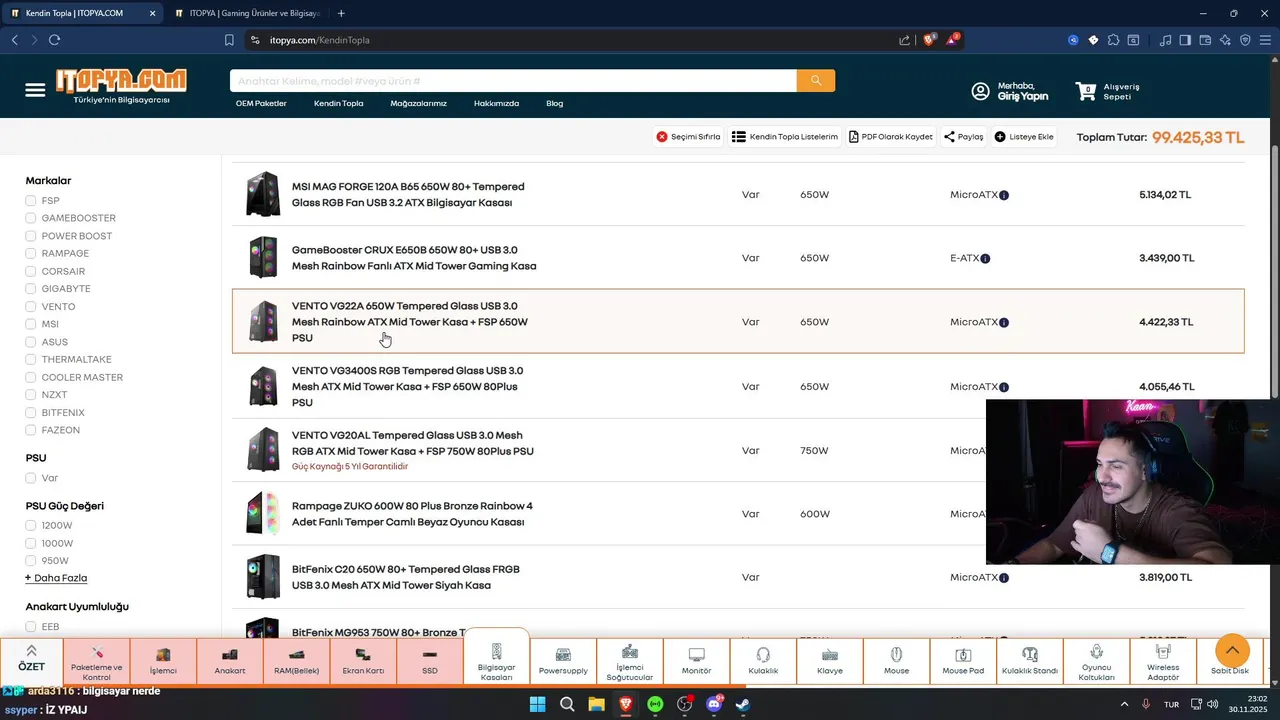Screen dimensions: 1280x720
Task: Select the Oyuncu Koltukları category
Action: [1096, 660]
